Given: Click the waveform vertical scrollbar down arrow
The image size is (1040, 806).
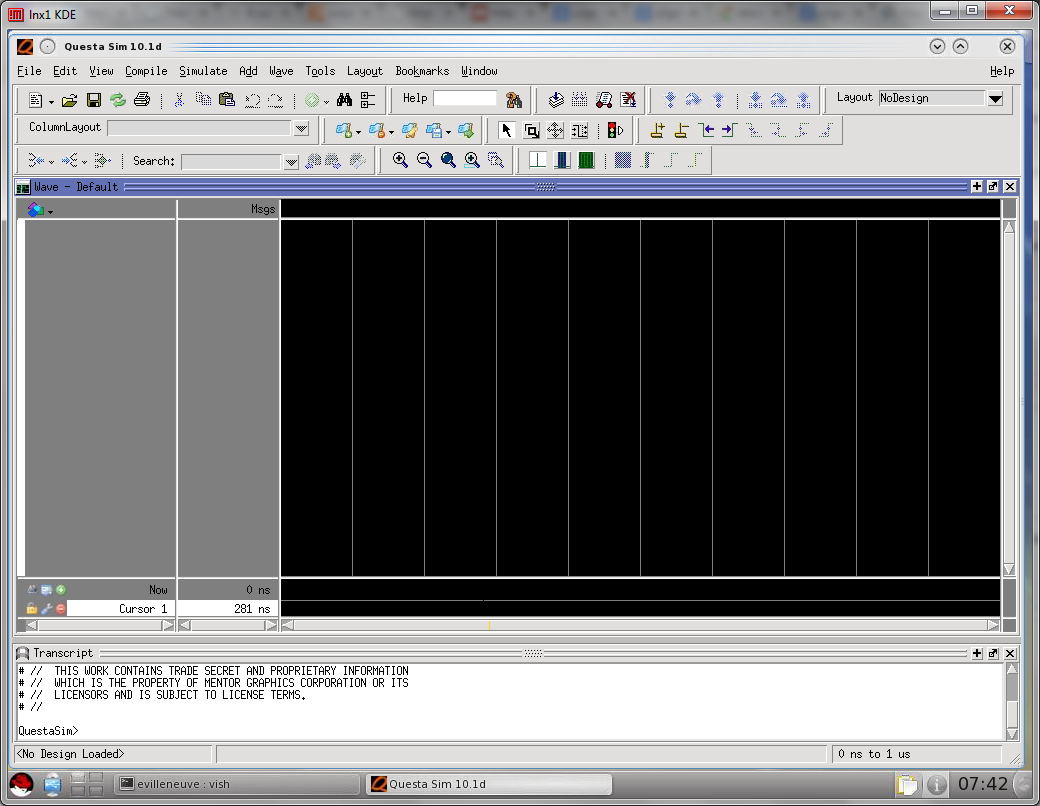Looking at the screenshot, I should (1009, 569).
